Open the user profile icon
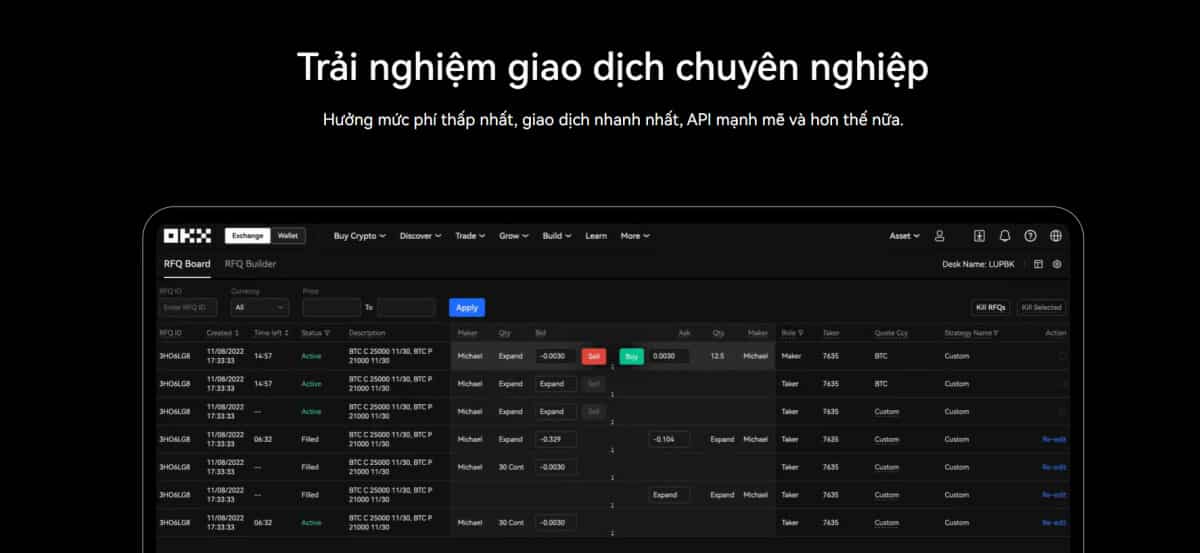The image size is (1200, 553). tap(939, 236)
